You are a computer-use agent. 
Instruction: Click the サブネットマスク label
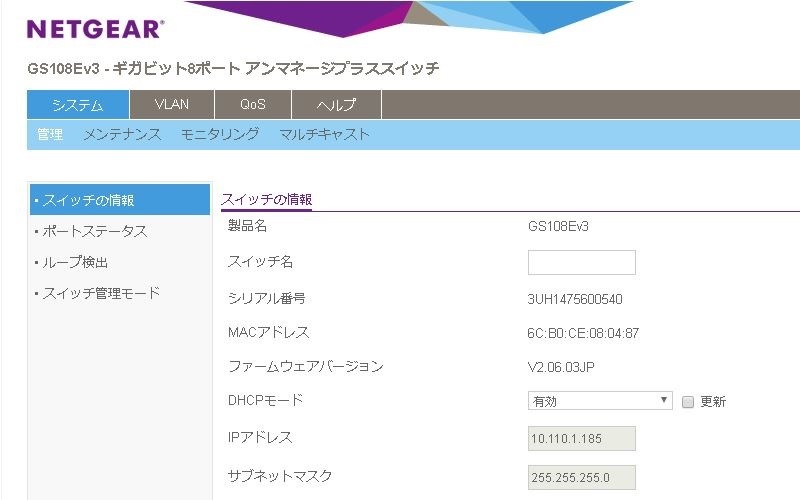coord(280,477)
